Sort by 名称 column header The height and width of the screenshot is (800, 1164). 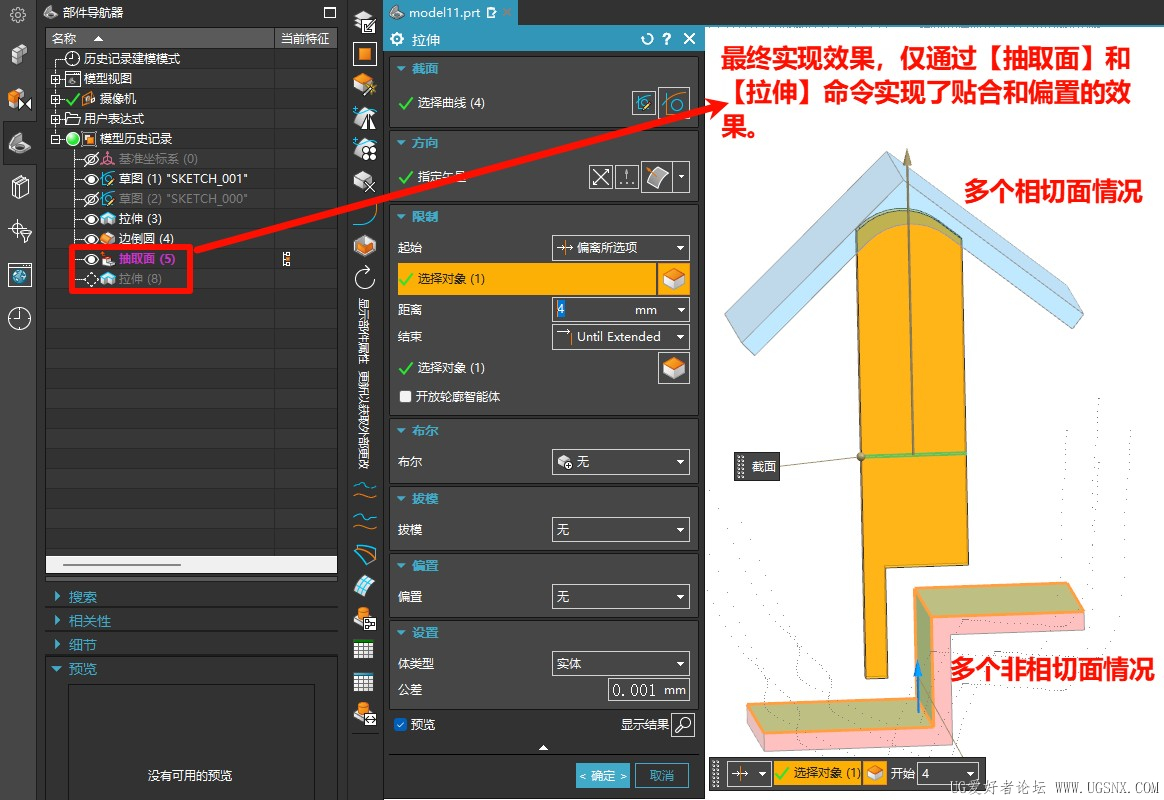(x=160, y=39)
